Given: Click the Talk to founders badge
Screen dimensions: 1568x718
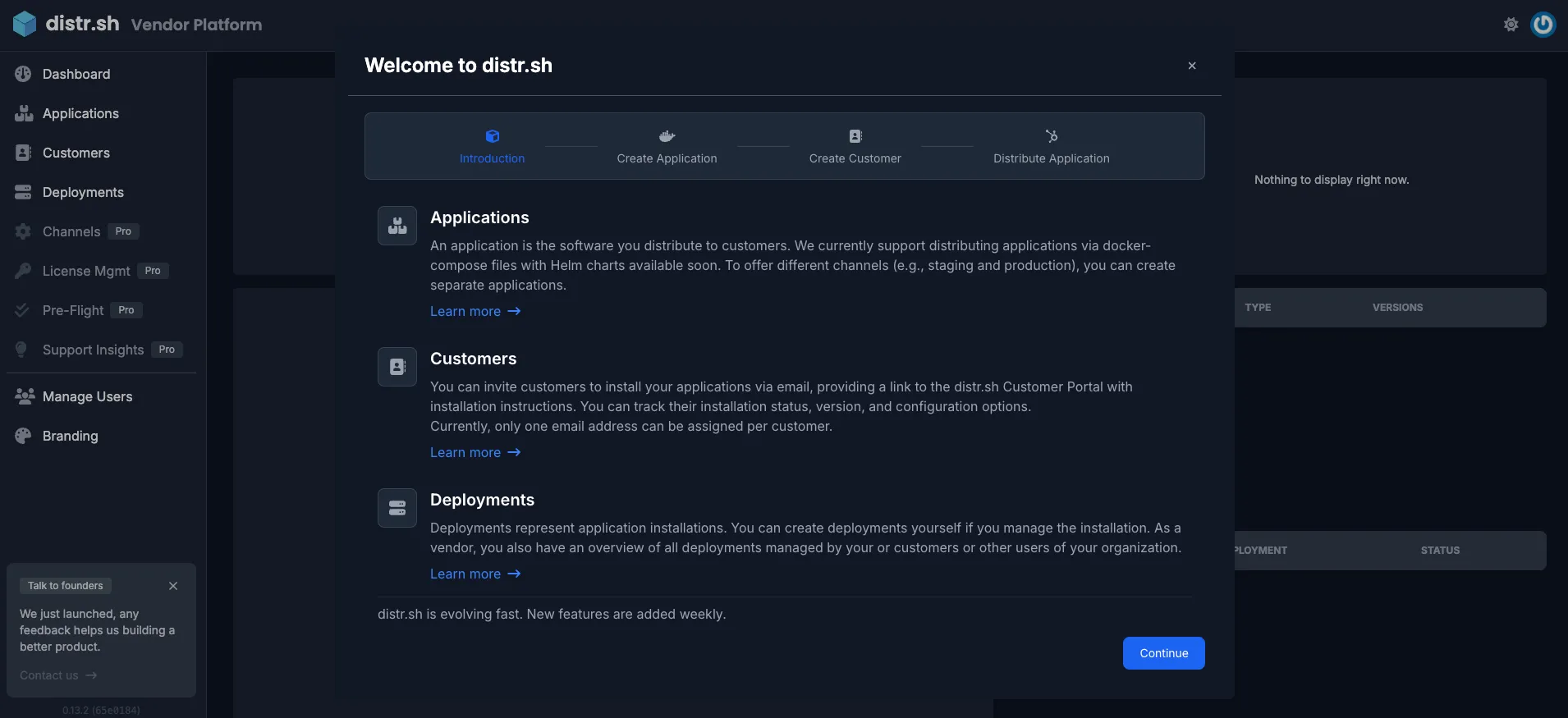Looking at the screenshot, I should (66, 586).
